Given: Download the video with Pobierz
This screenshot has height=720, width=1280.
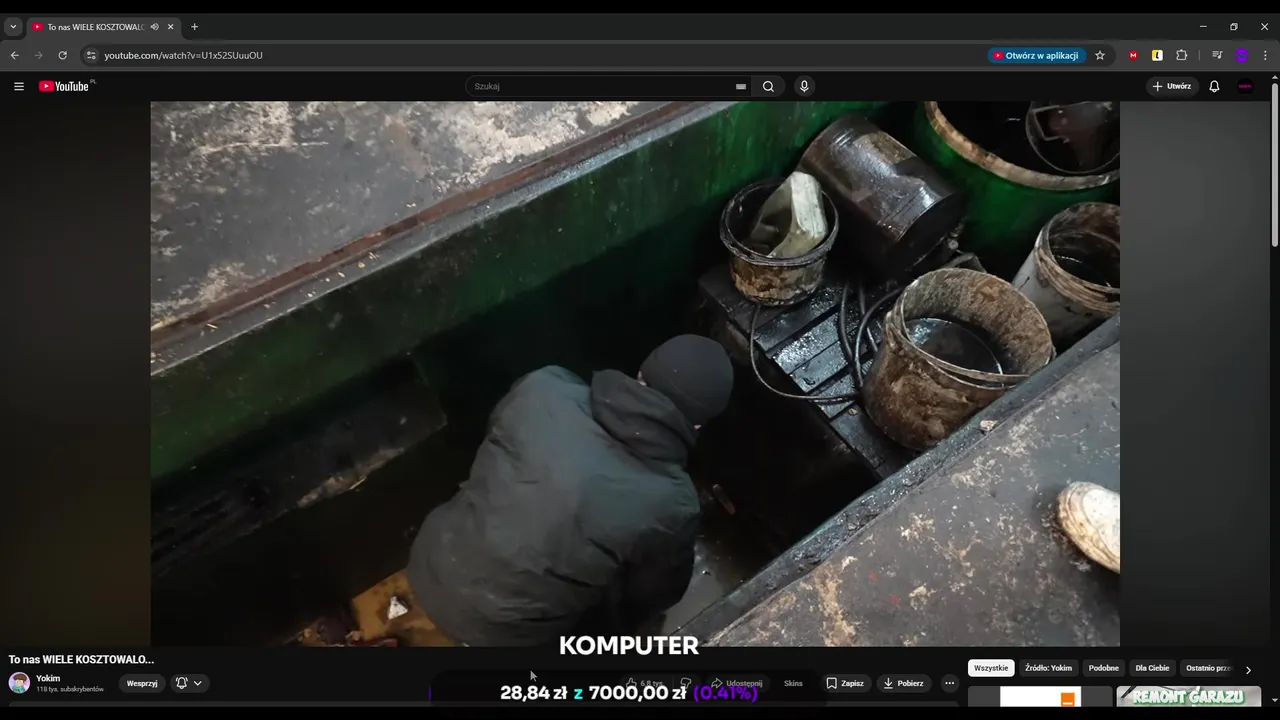Looking at the screenshot, I should coord(904,683).
